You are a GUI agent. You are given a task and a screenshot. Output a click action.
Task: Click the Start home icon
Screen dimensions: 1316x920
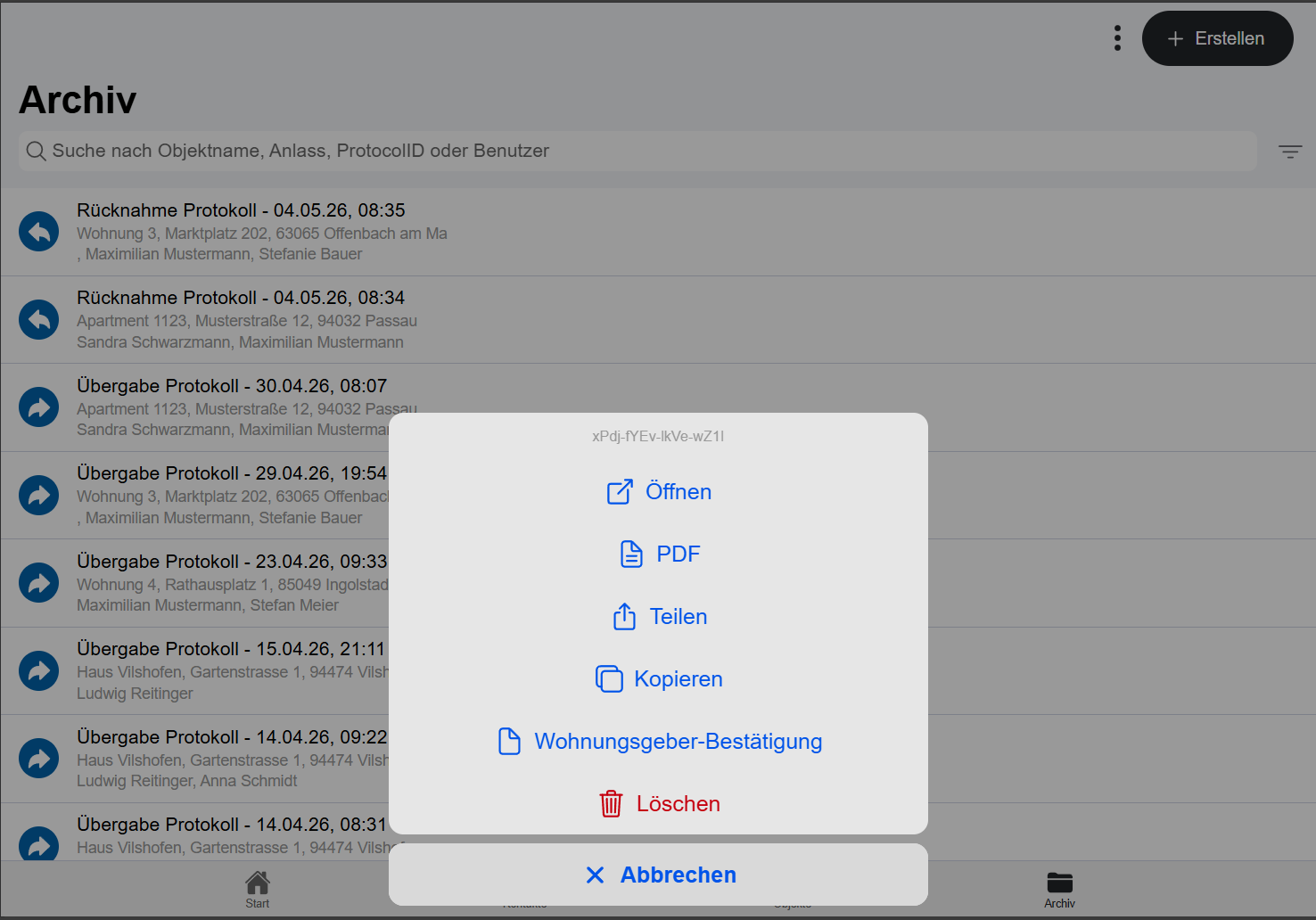258,883
